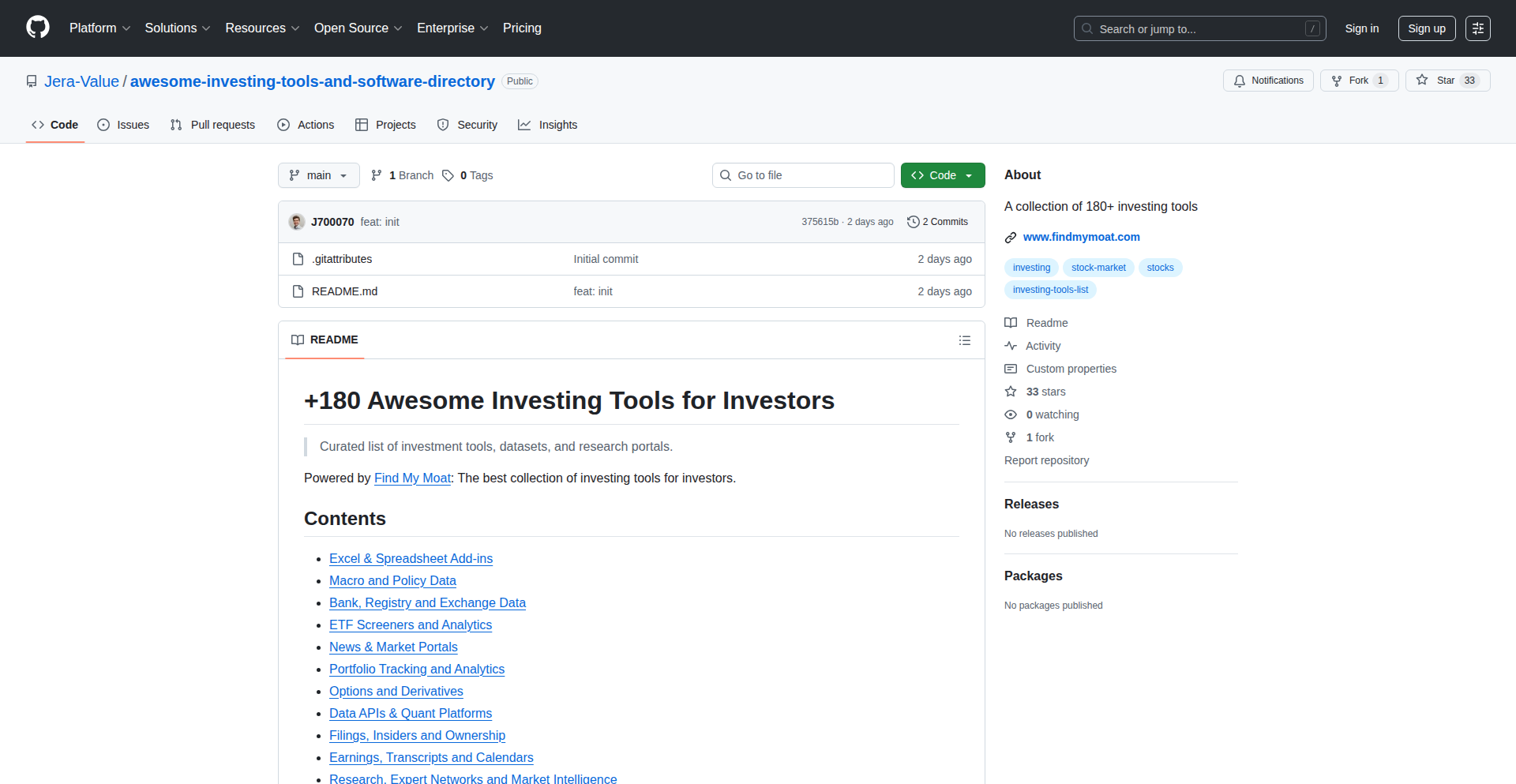Open the commit history clock icon
The width and height of the screenshot is (1516, 784).
coord(913,222)
